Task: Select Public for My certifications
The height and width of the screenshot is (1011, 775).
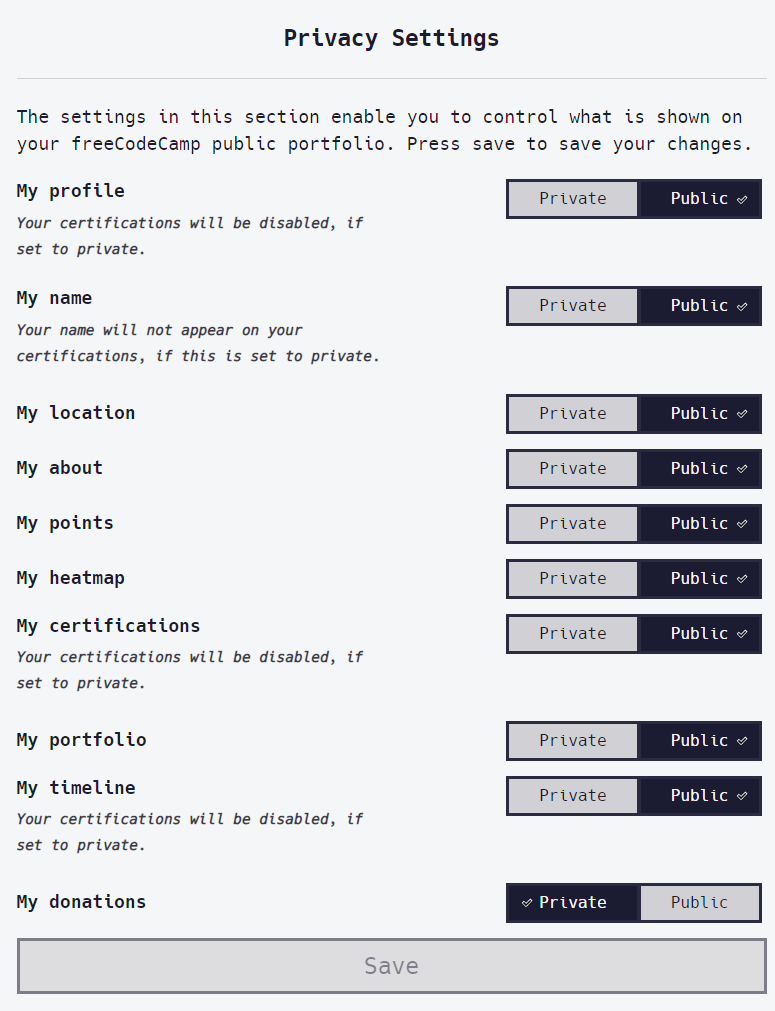Action: 700,633
